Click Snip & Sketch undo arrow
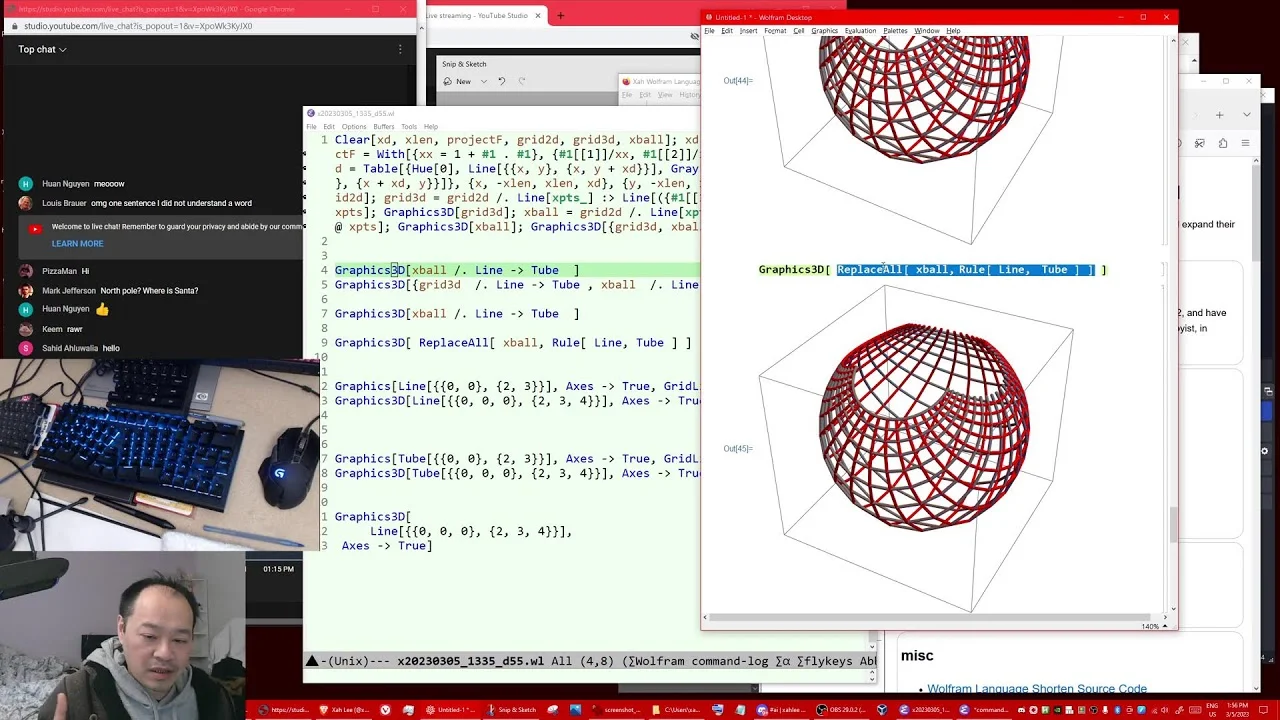 tap(502, 81)
